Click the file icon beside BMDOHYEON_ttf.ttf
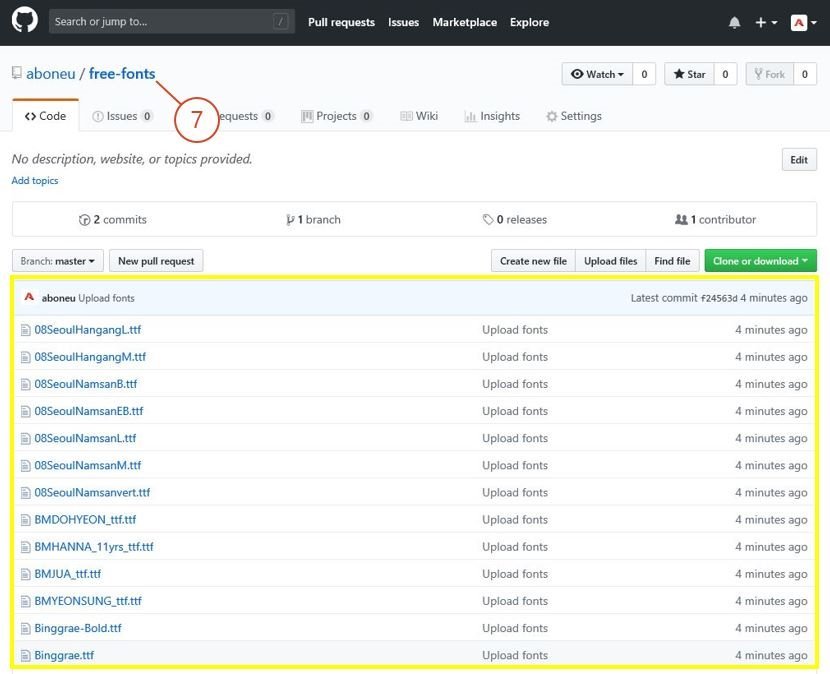The image size is (830, 674). [x=25, y=520]
